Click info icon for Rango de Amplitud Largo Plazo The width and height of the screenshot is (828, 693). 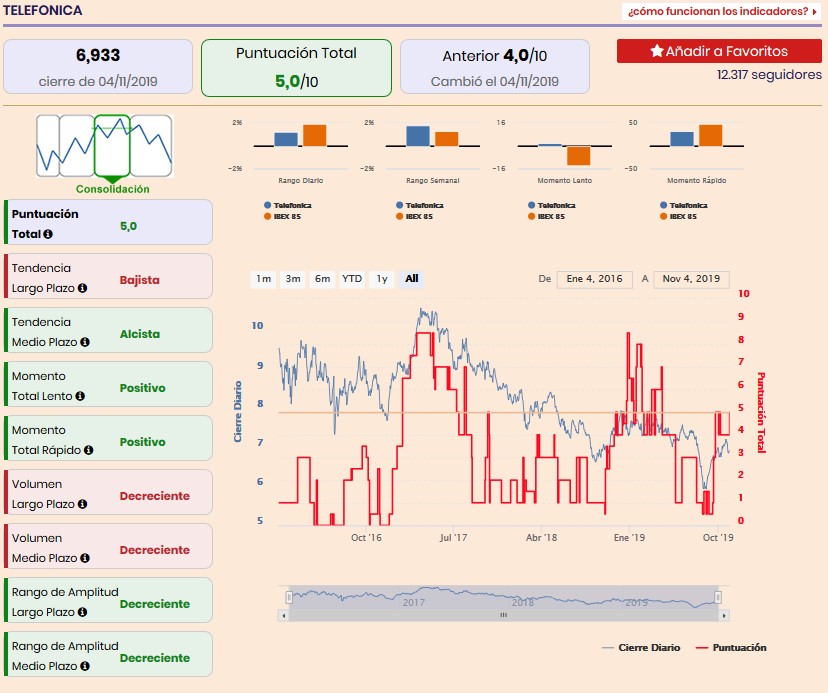point(82,612)
